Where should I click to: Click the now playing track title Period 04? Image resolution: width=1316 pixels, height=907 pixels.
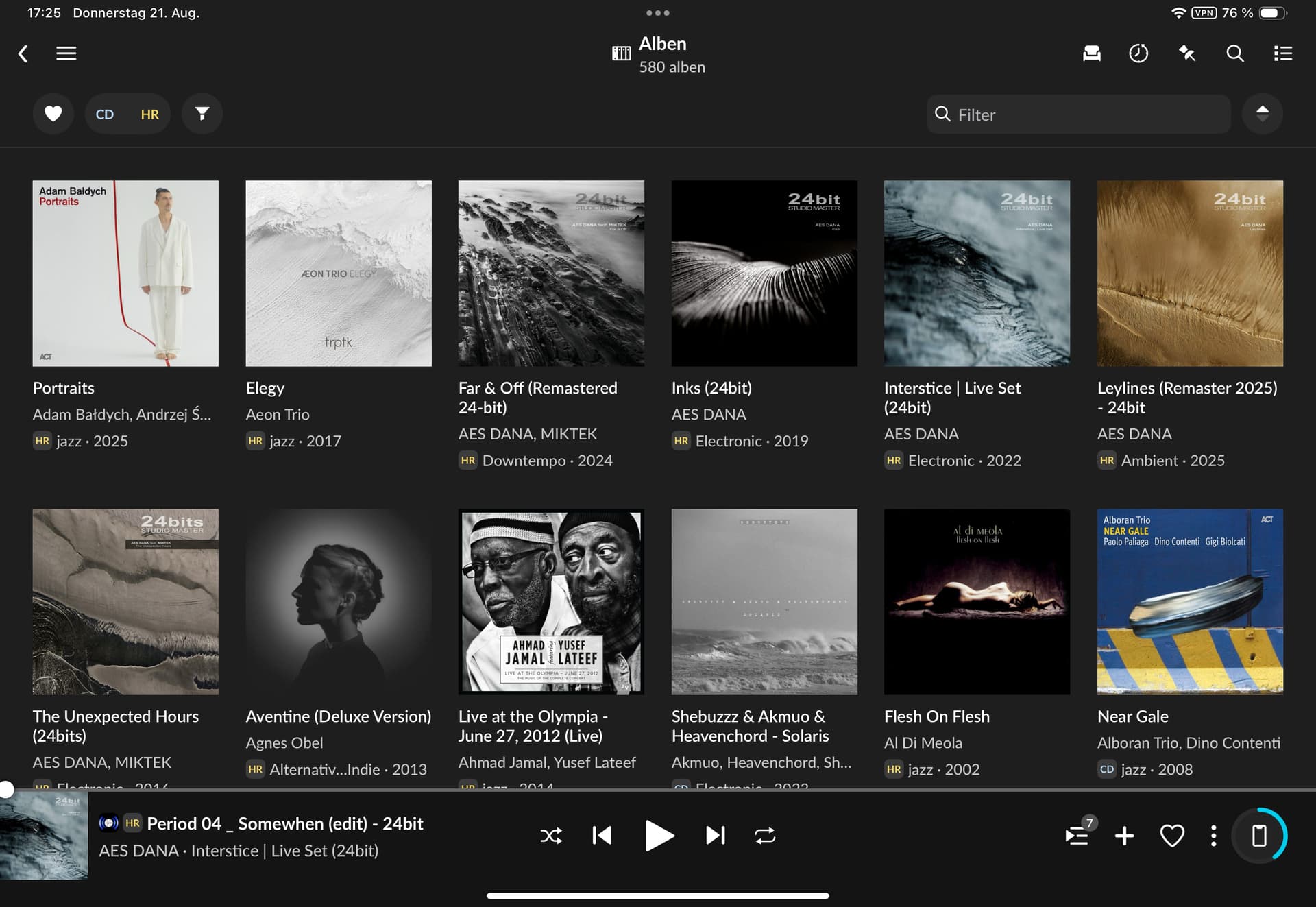pyautogui.click(x=285, y=824)
